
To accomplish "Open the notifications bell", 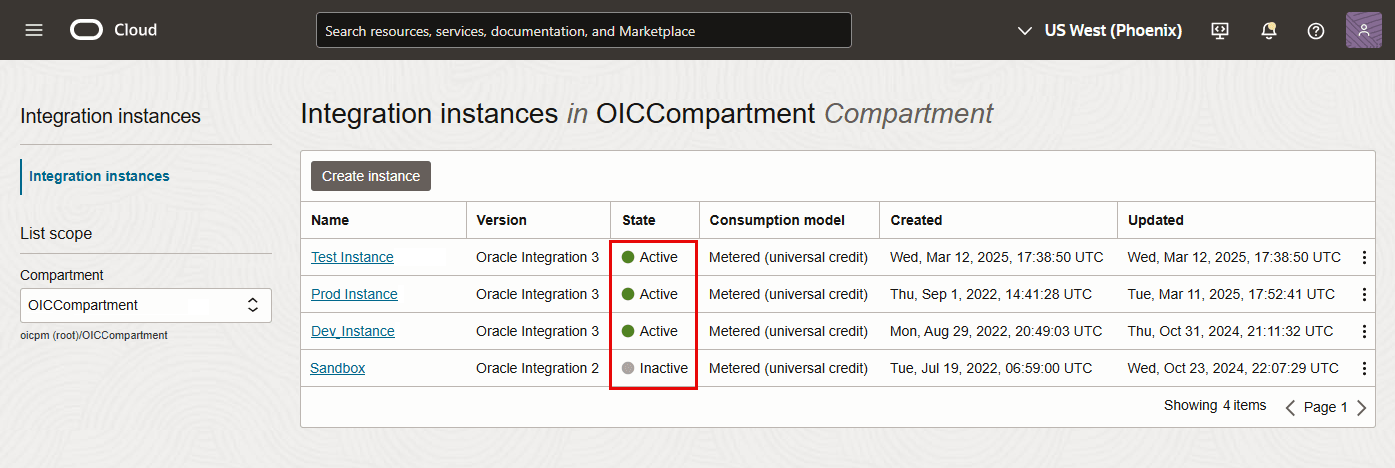I will (x=1268, y=30).
